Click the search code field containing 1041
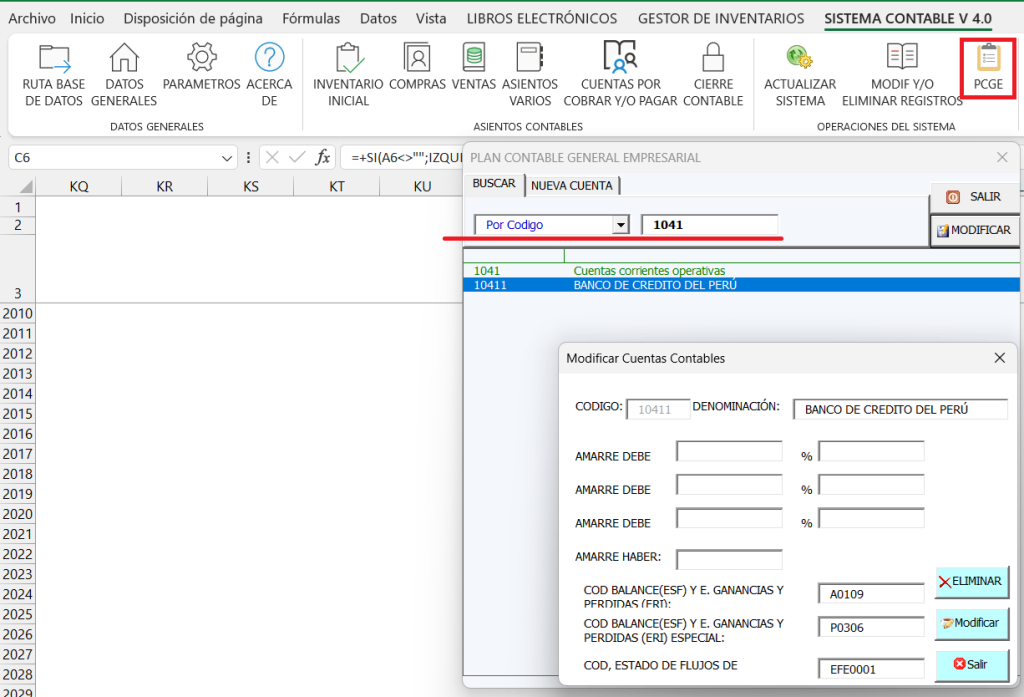Image resolution: width=1024 pixels, height=697 pixels. 710,225
